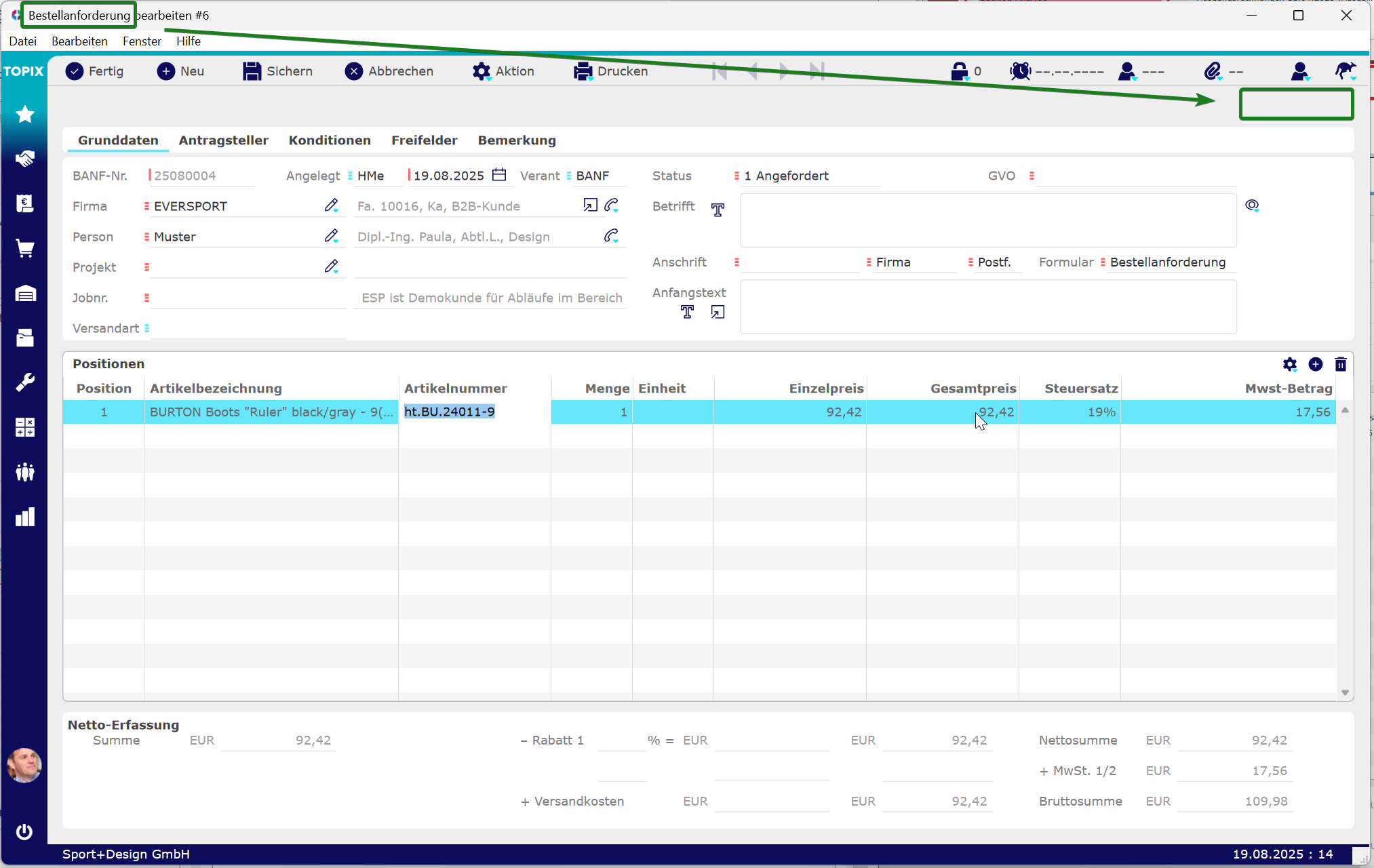Open the Aktion gear menu

(x=503, y=71)
